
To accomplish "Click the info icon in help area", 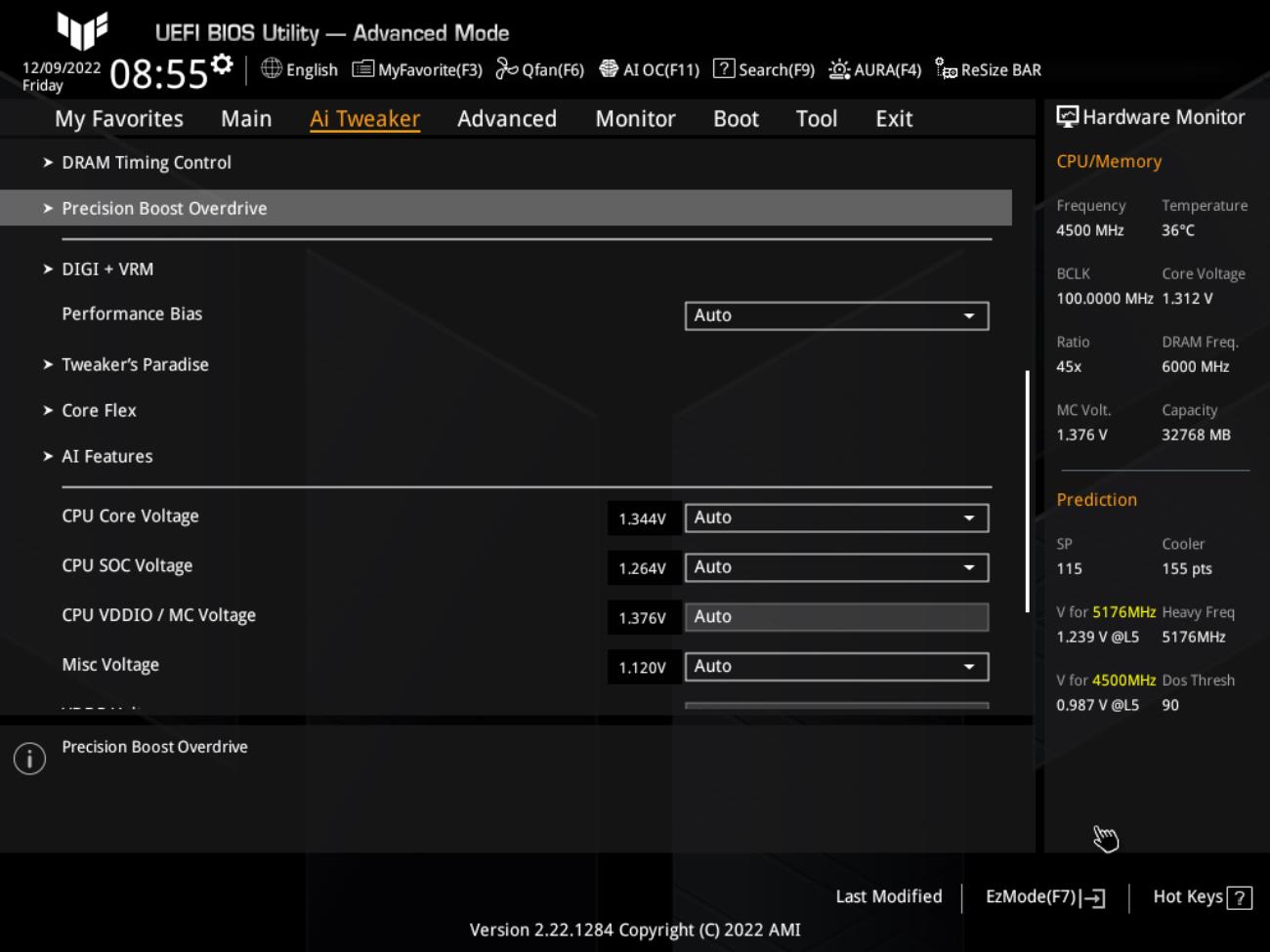I will (x=29, y=759).
